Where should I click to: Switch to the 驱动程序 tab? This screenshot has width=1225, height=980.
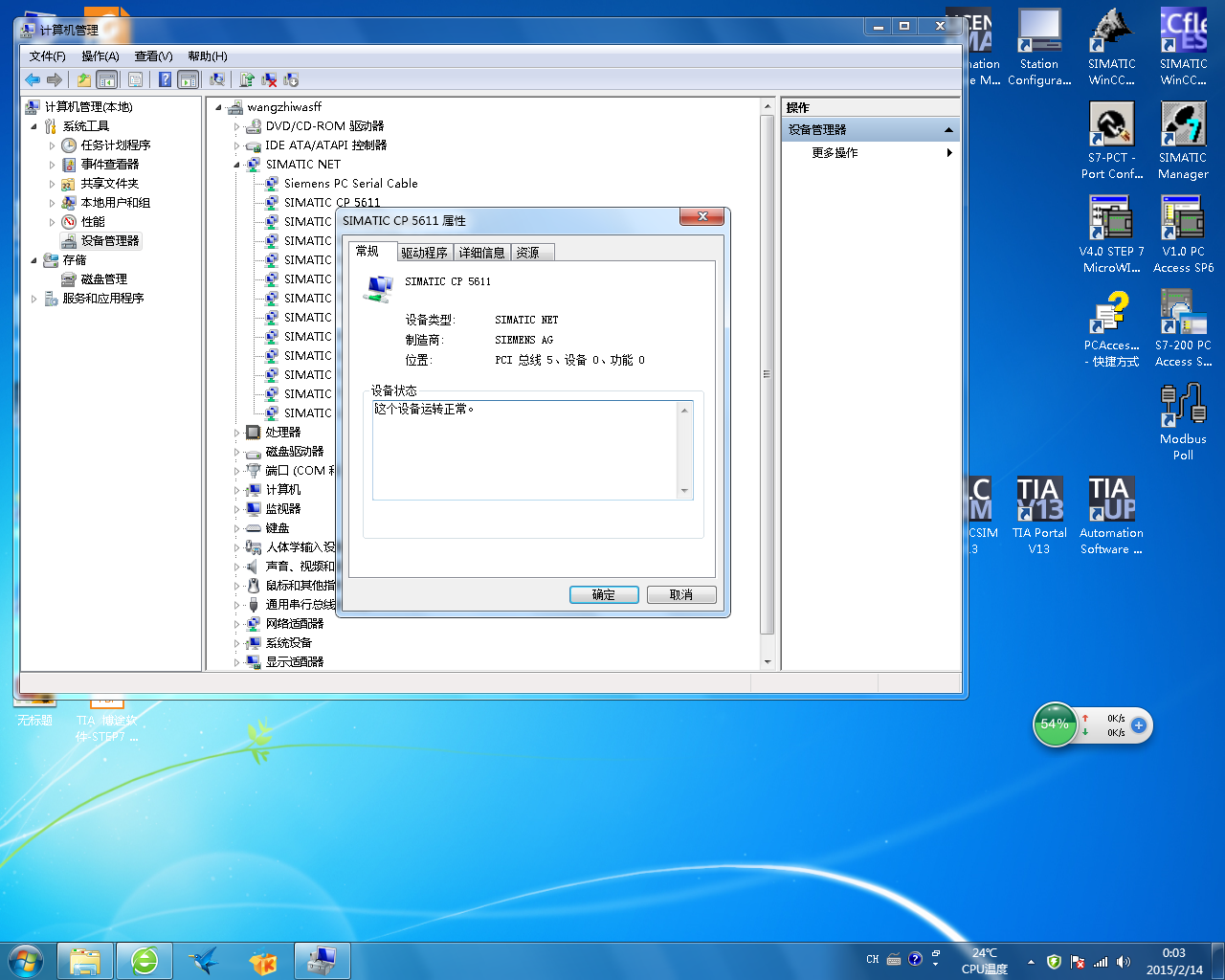[424, 253]
